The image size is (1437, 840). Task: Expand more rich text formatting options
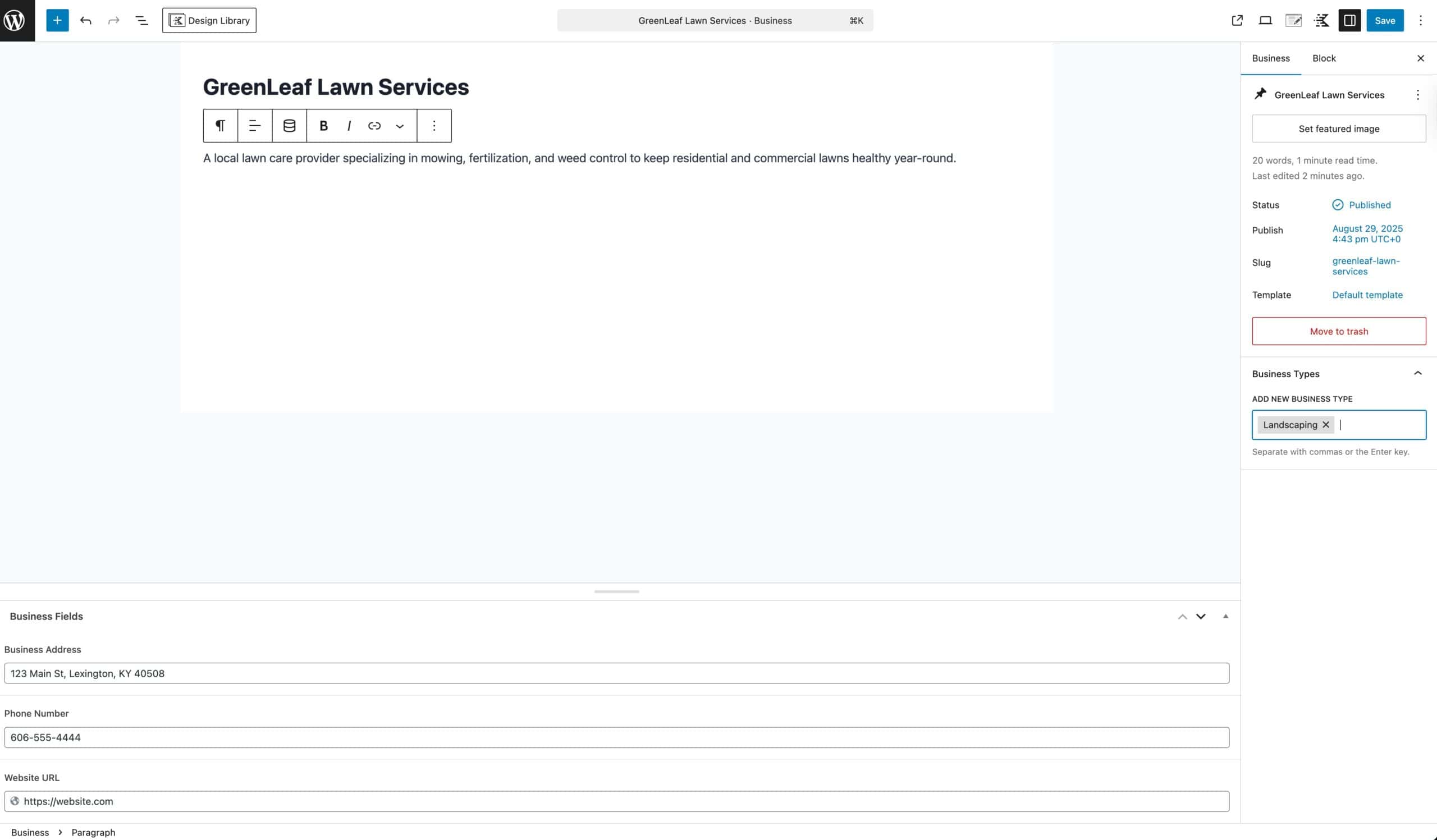400,125
